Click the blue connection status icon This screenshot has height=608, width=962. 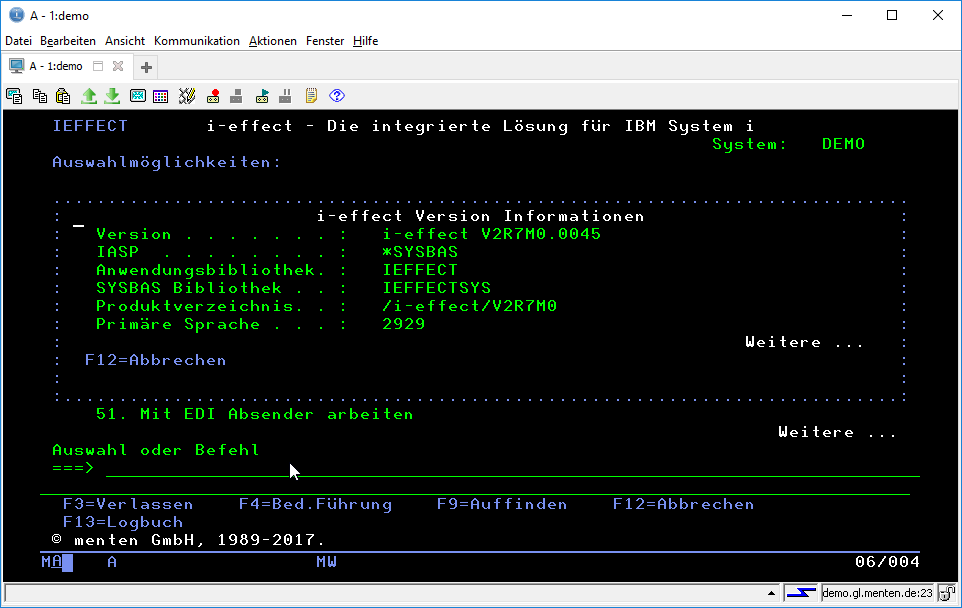pyautogui.click(x=801, y=593)
